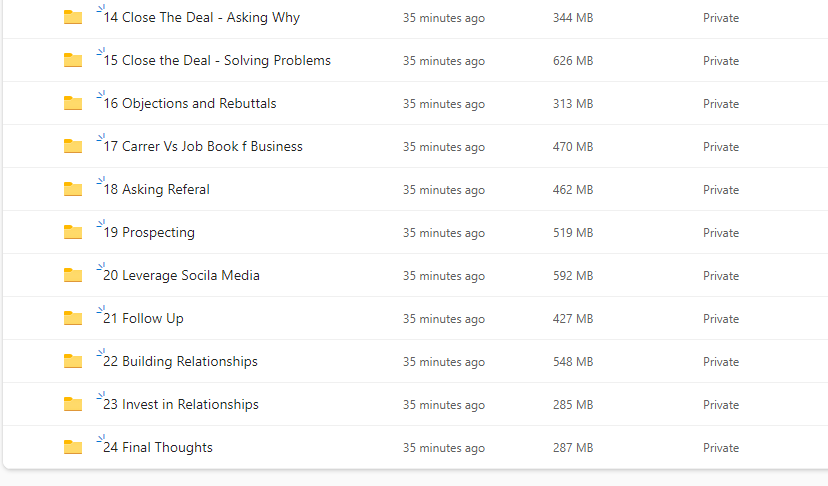
Task: Select folder icon beside 16 Objections and Rebuttals
Action: (x=73, y=104)
